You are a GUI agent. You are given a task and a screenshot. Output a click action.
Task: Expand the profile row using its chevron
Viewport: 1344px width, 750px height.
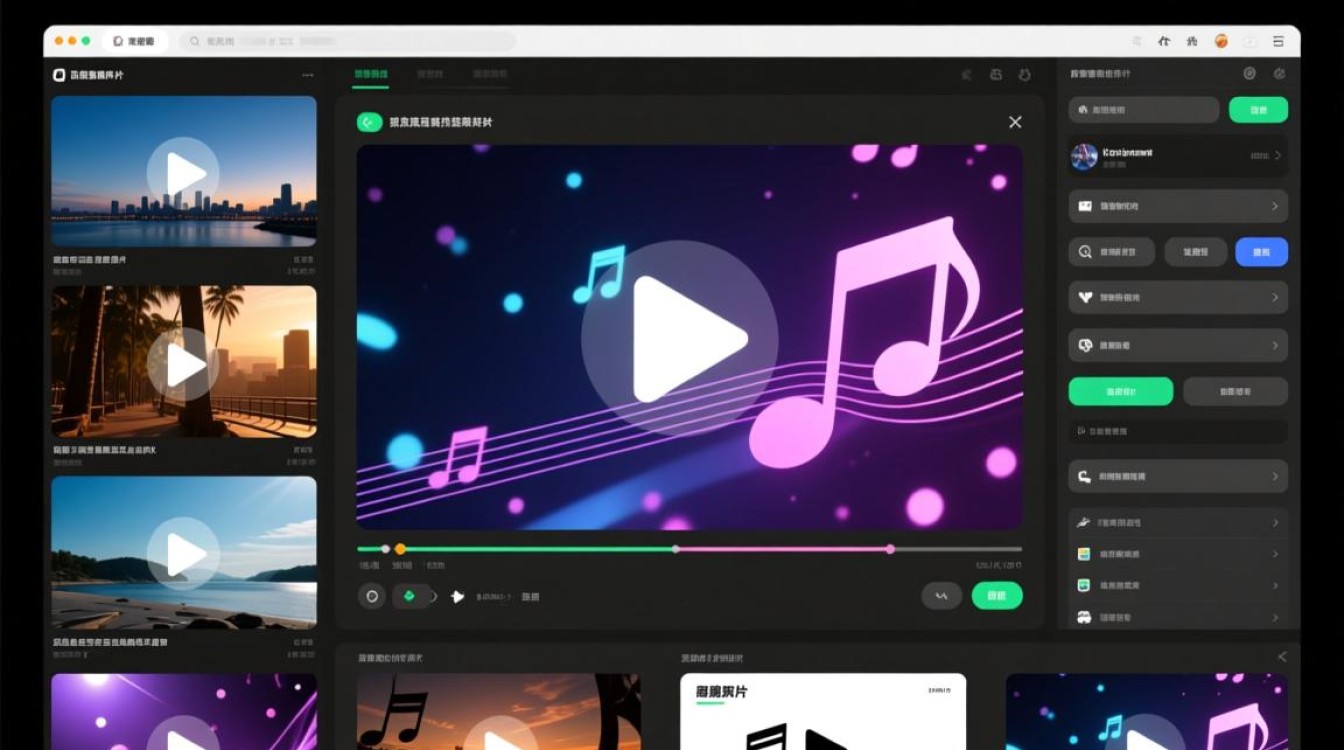coord(1279,156)
